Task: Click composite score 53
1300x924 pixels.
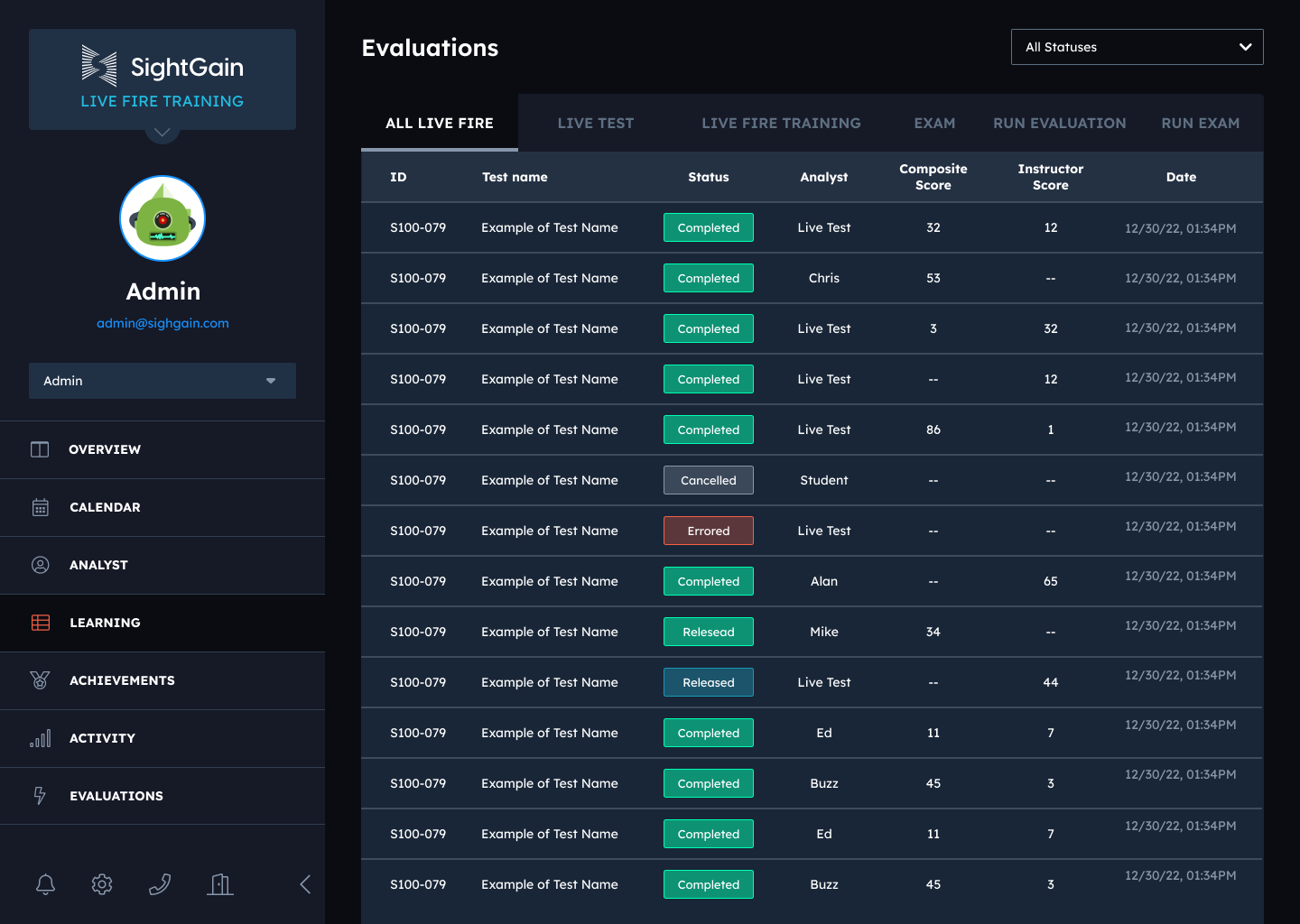Action: (x=933, y=278)
